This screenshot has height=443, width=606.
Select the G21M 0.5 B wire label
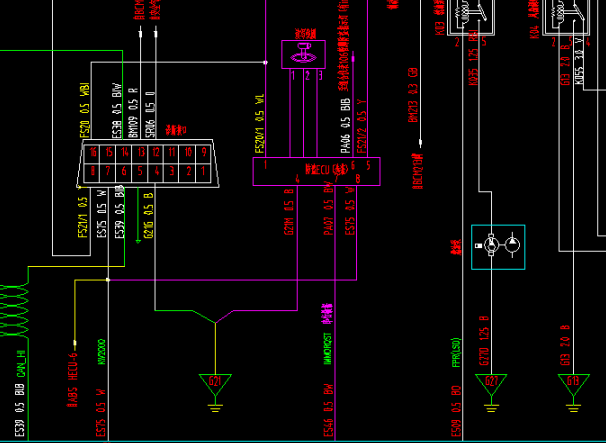pos(289,211)
